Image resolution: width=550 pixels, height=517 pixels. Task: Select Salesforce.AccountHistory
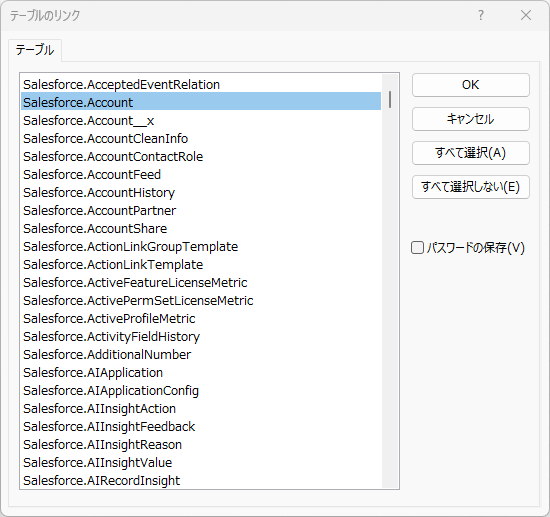tap(201, 193)
